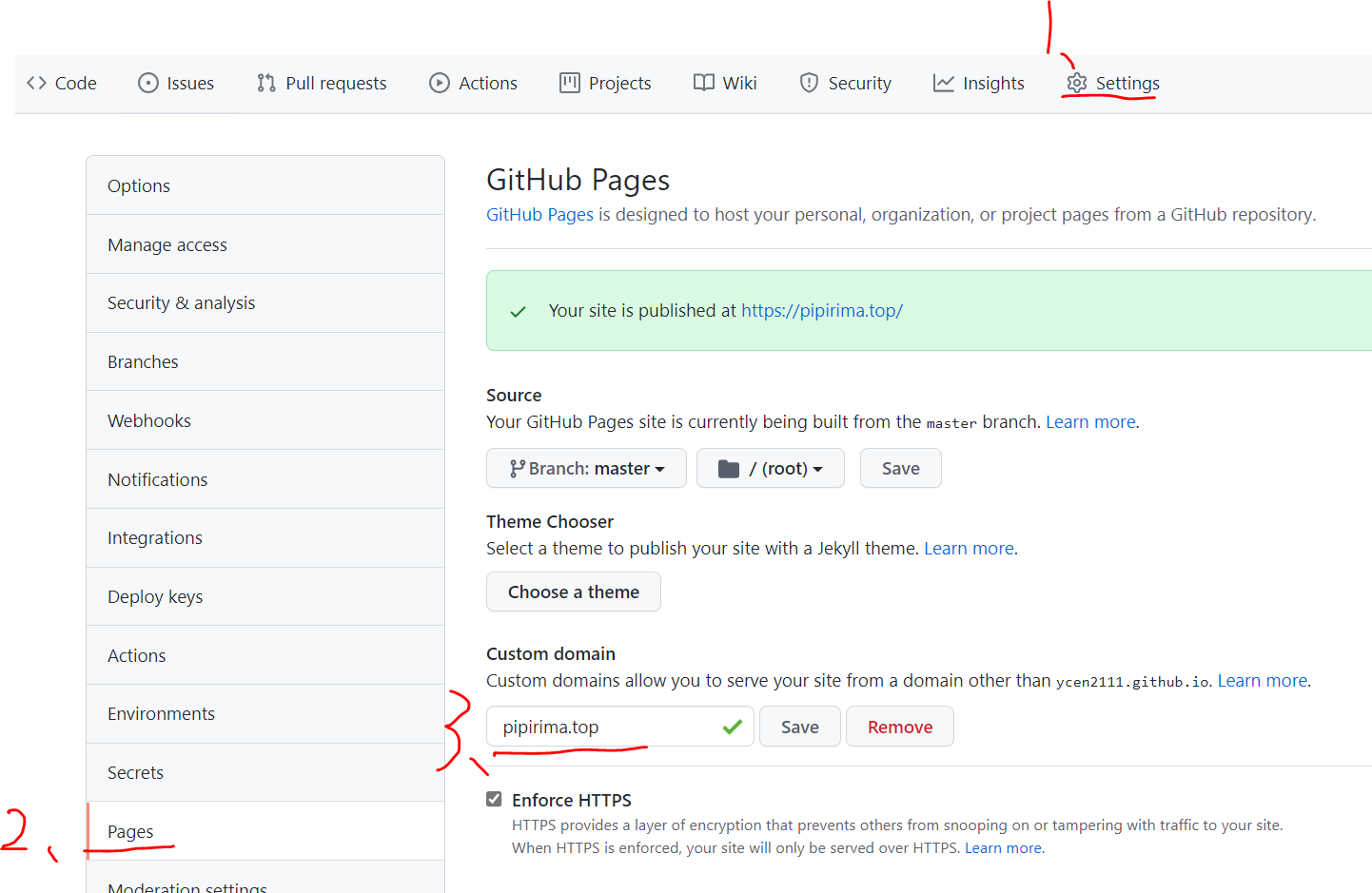Open Webhooks settings
This screenshot has height=893, width=1372.
pyautogui.click(x=265, y=420)
